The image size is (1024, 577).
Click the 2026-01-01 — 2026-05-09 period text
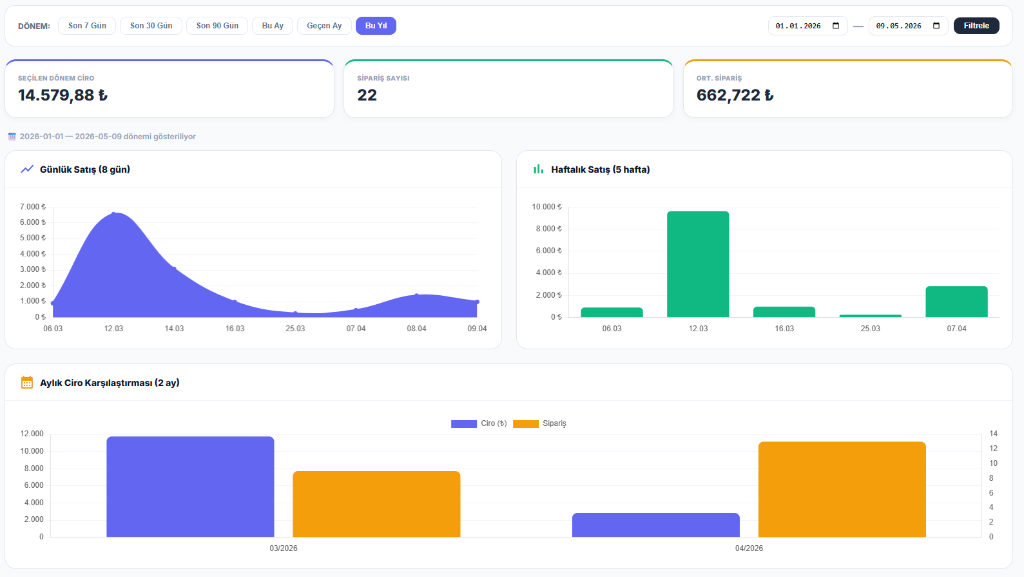(x=108, y=136)
